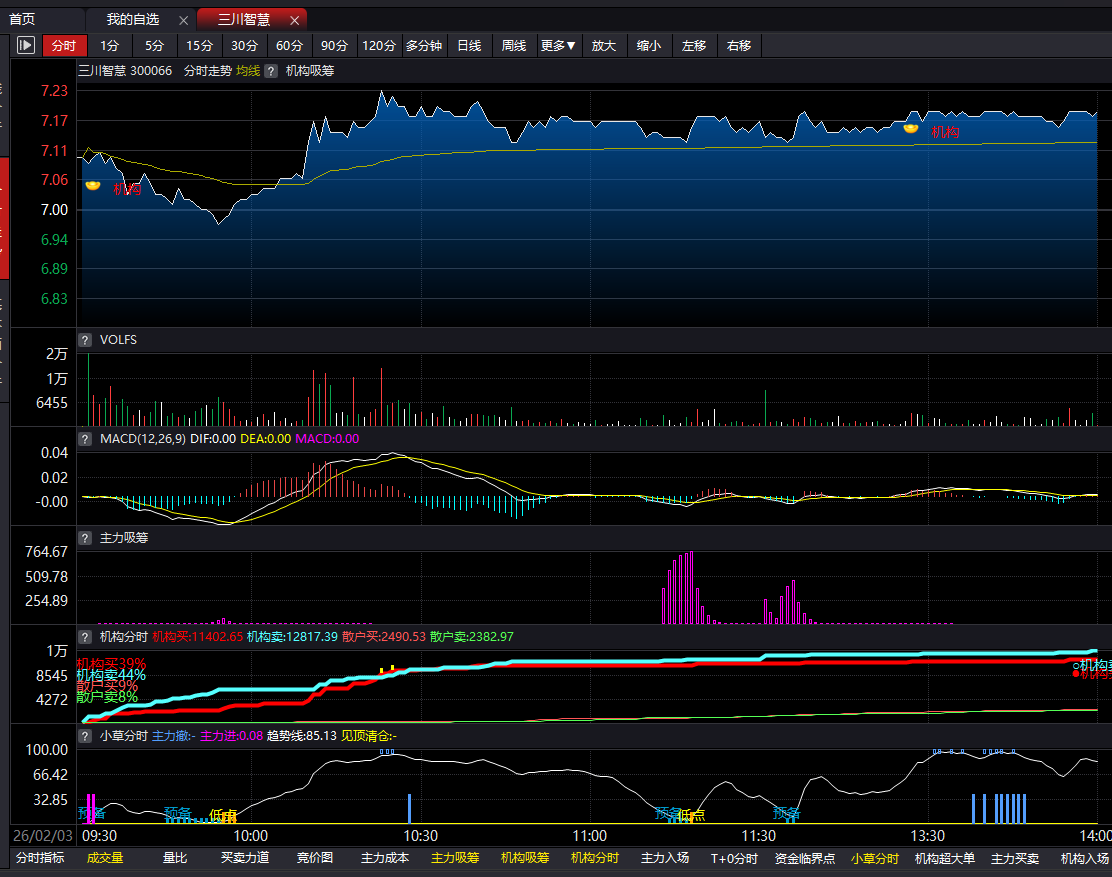Click the 机构分时 panel help icon

click(x=85, y=637)
